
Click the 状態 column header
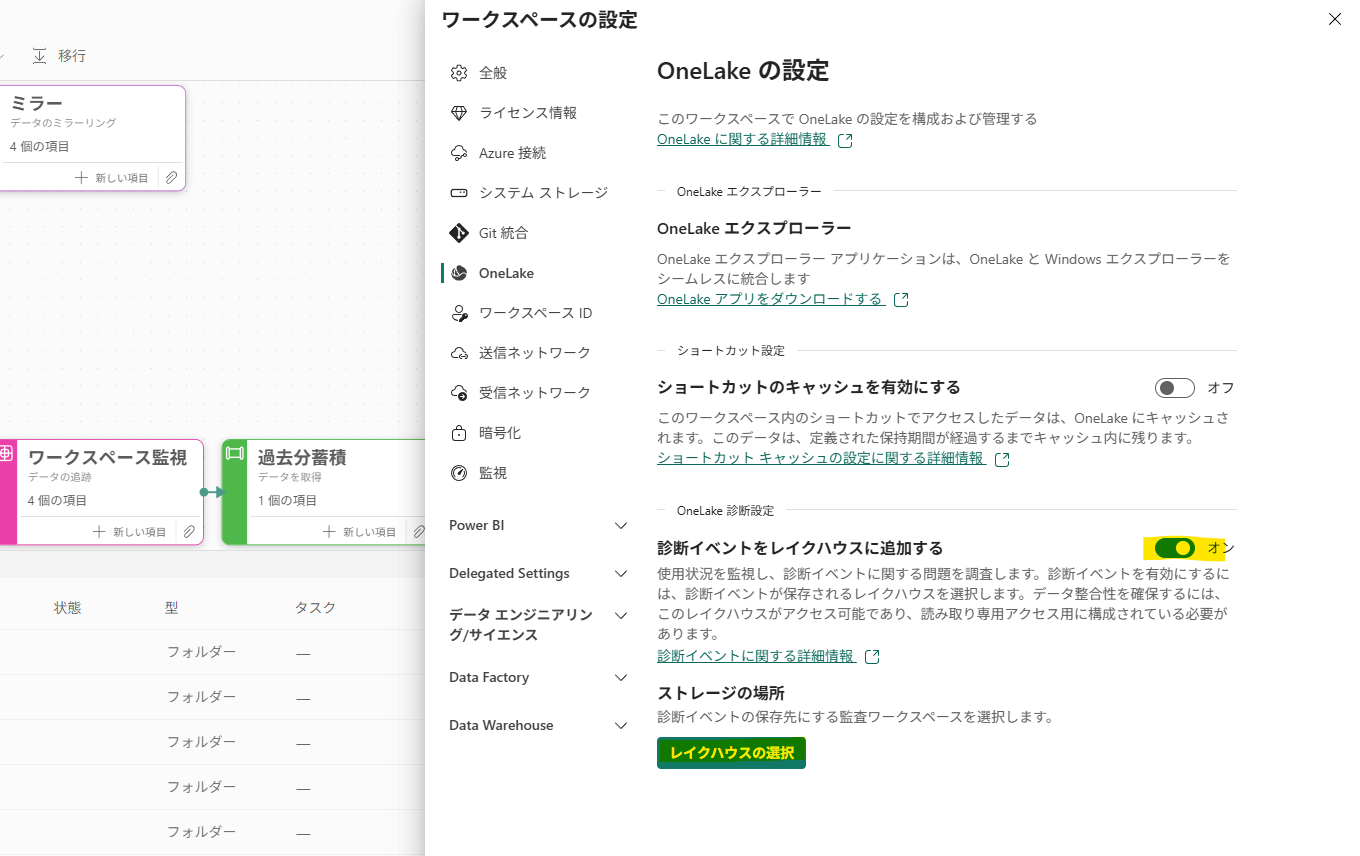click(x=68, y=608)
